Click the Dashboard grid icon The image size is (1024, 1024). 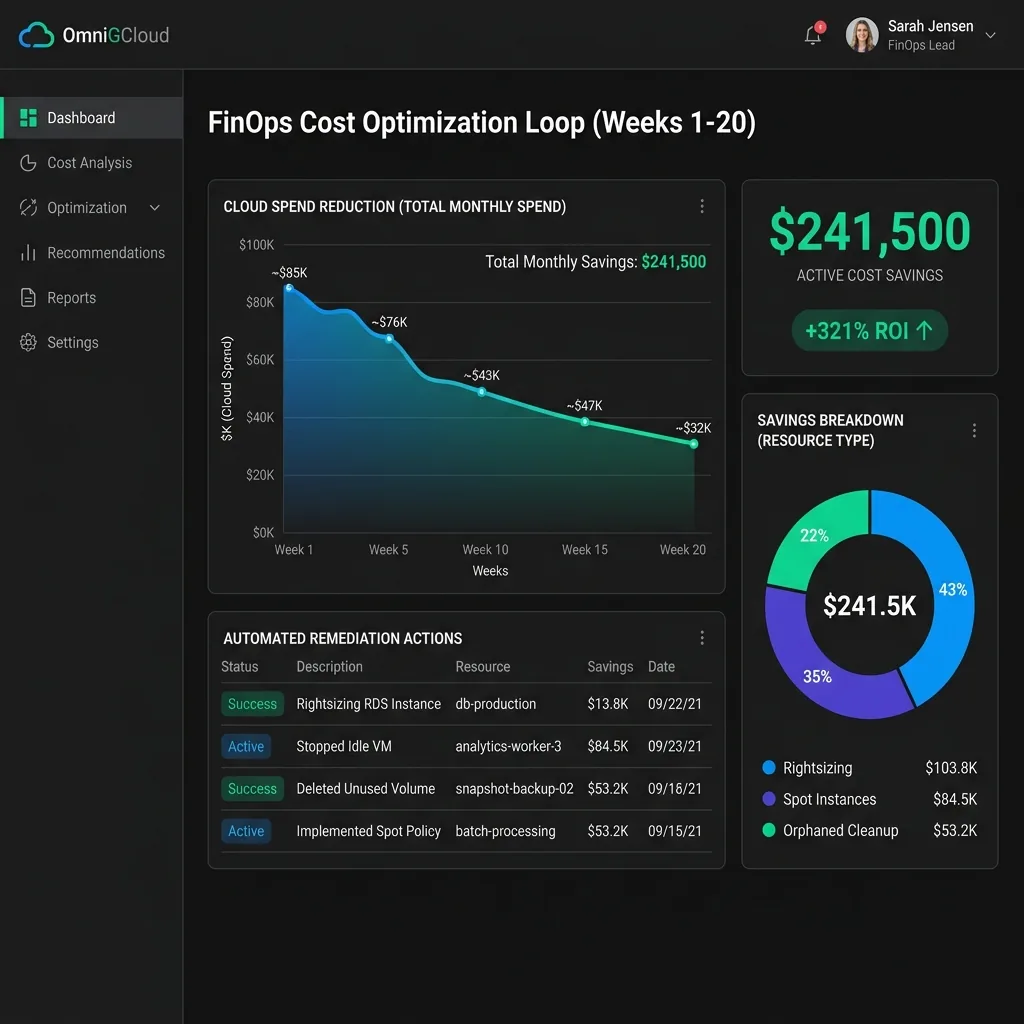28,118
